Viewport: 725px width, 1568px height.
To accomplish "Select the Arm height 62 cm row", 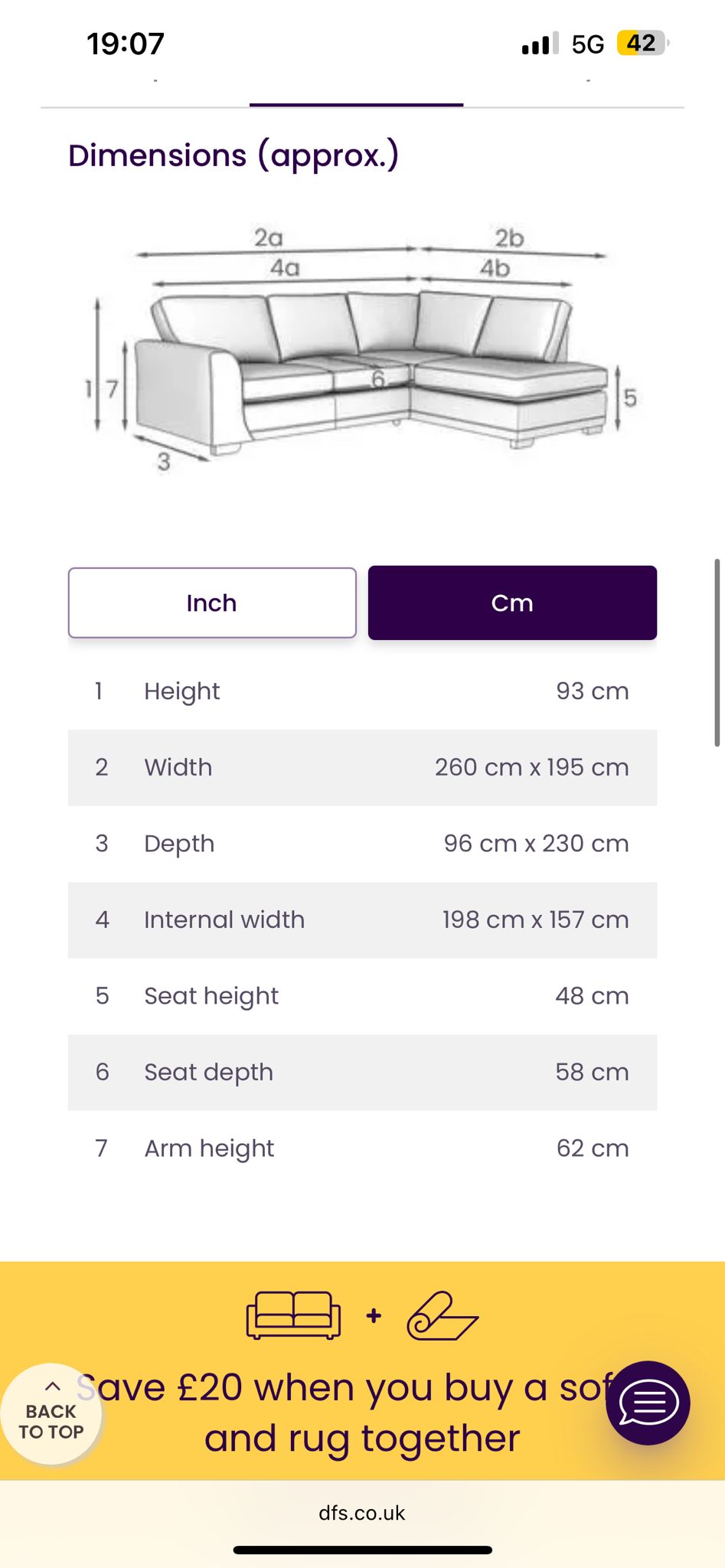I will point(362,1148).
